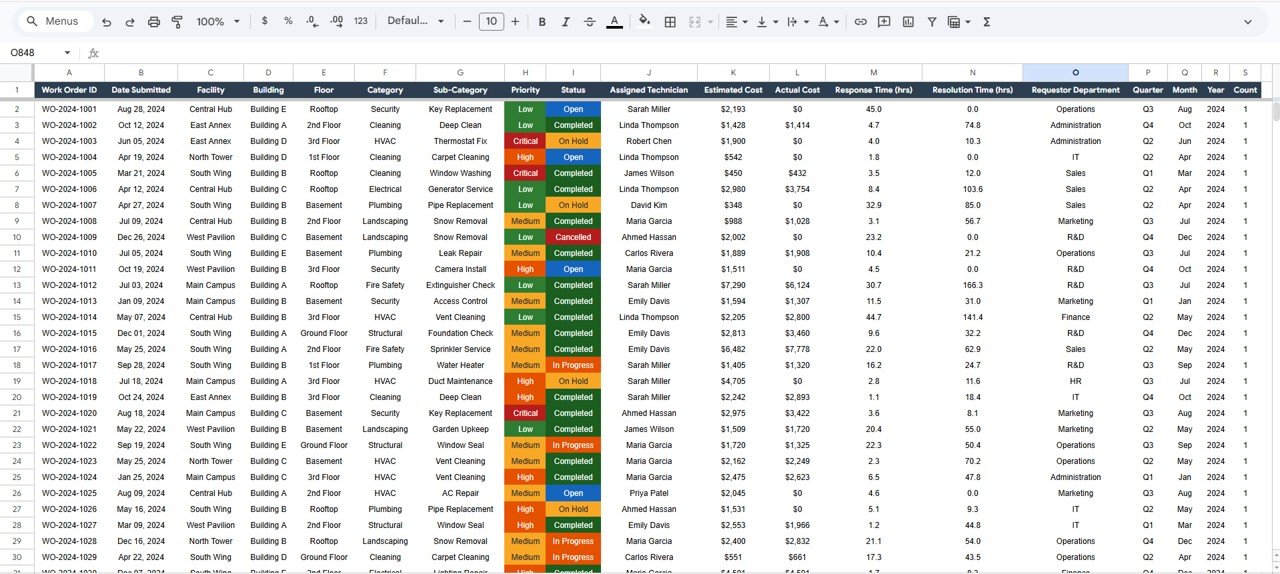Image resolution: width=1280 pixels, height=574 pixels.
Task: Open the borders grid icon
Action: (670, 21)
